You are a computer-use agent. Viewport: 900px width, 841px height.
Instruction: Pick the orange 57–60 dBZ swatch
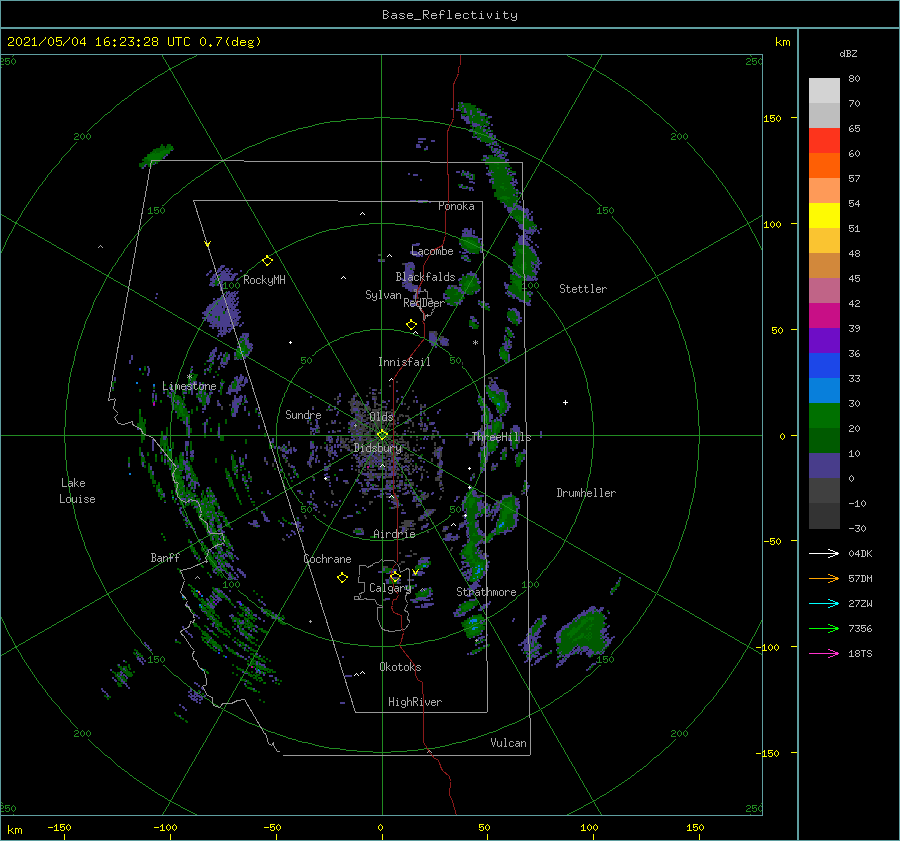[x=824, y=166]
